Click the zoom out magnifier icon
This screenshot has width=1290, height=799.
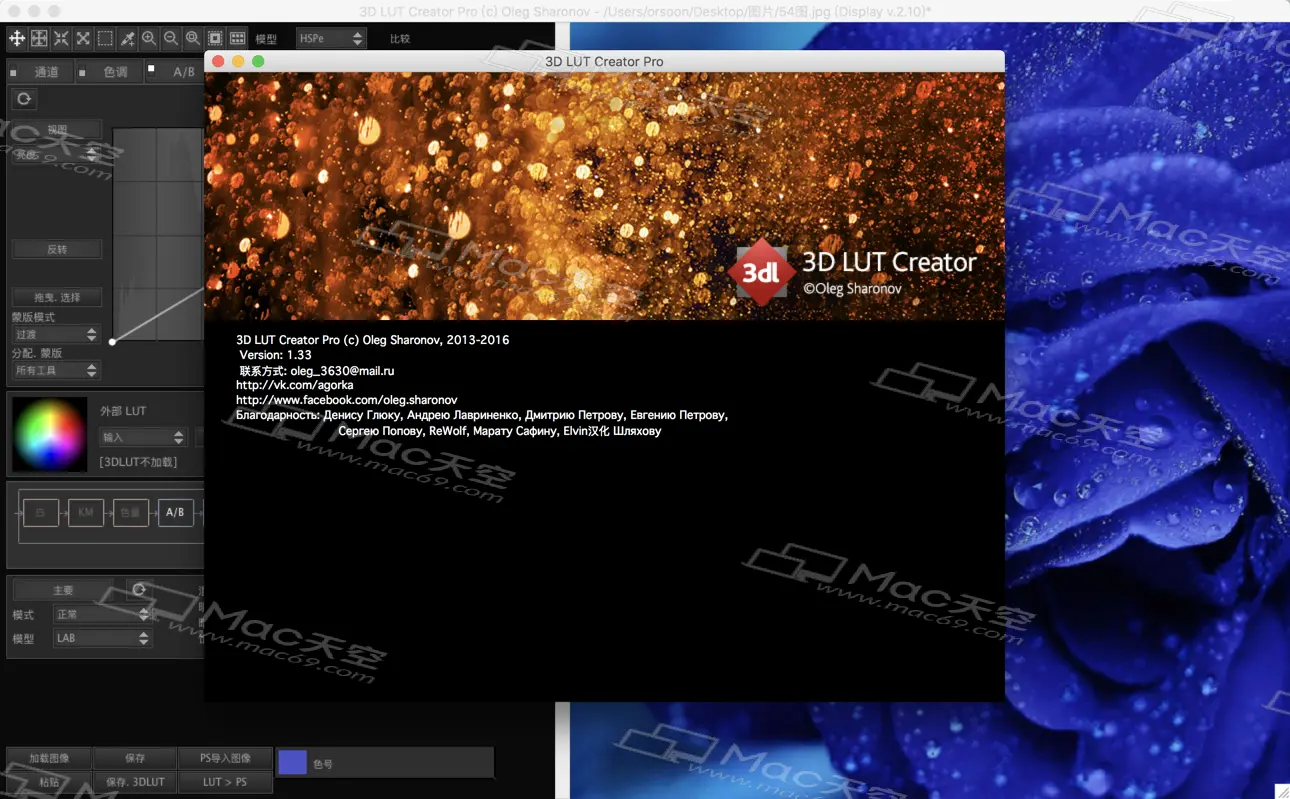(171, 38)
